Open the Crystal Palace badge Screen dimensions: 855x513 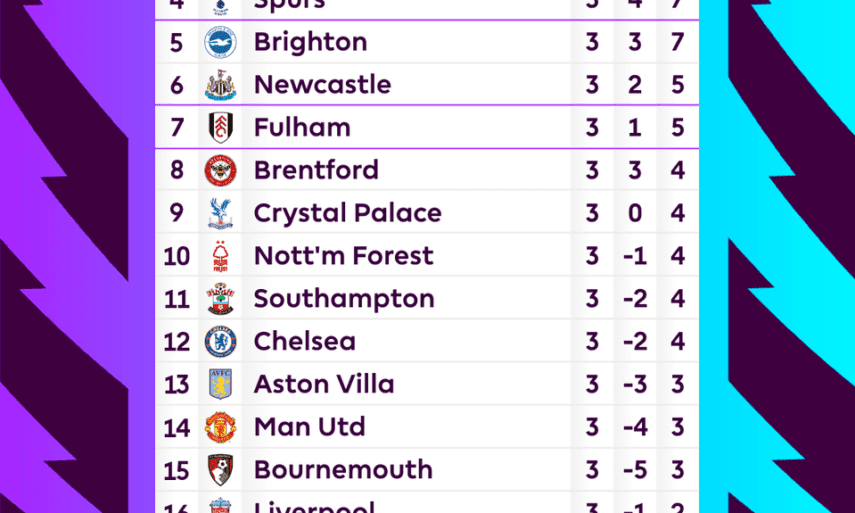220,213
